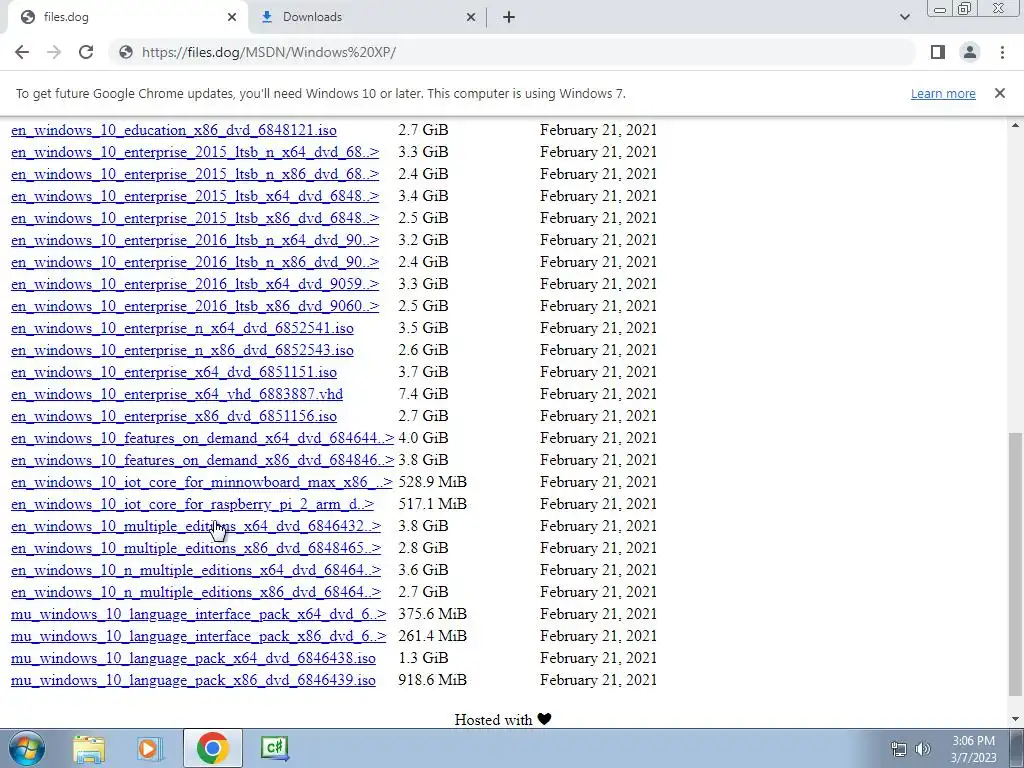Open Chrome's three-dot menu
This screenshot has height=768, width=1024.
(x=1002, y=52)
